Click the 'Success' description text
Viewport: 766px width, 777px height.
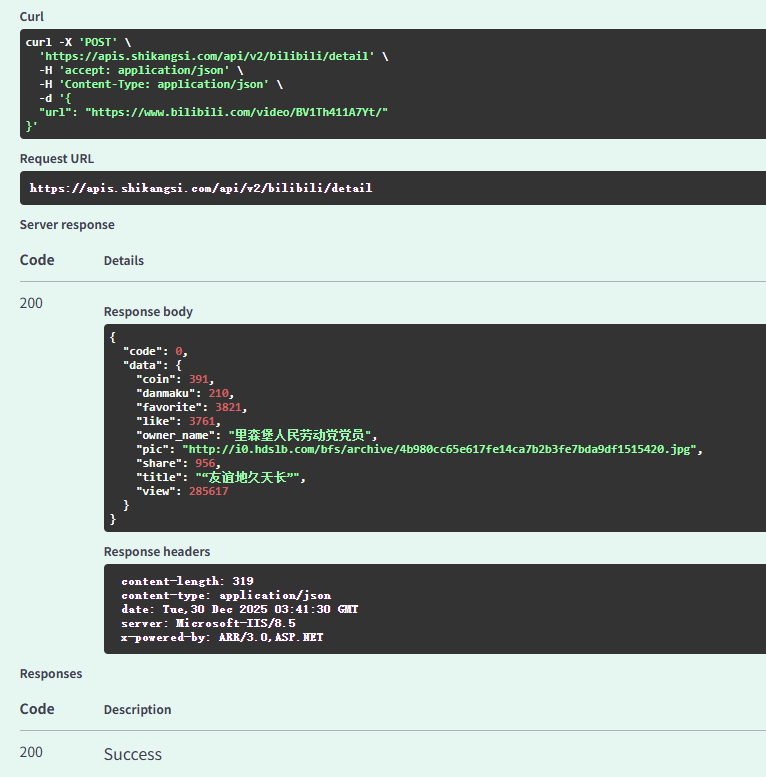pos(133,754)
